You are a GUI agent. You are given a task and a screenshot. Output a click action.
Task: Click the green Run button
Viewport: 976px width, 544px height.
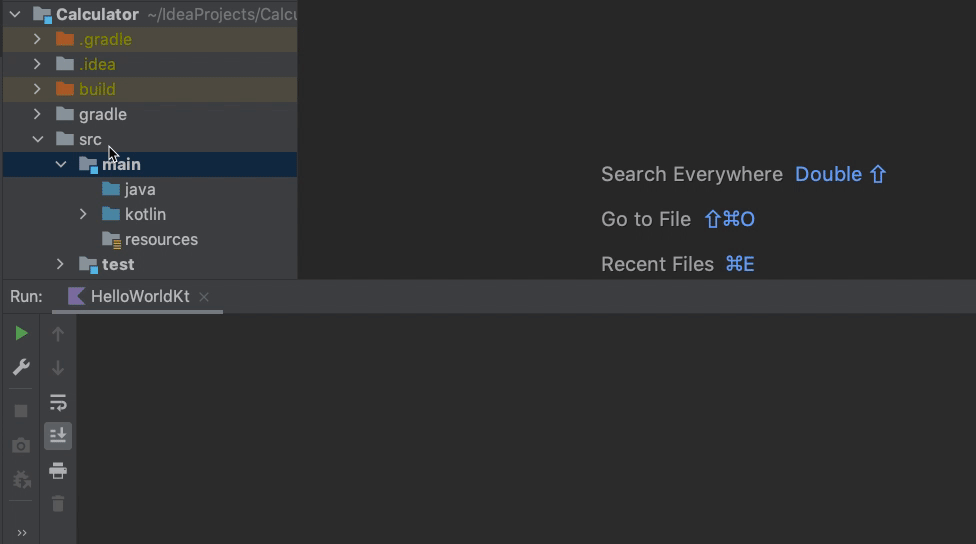pyautogui.click(x=21, y=333)
